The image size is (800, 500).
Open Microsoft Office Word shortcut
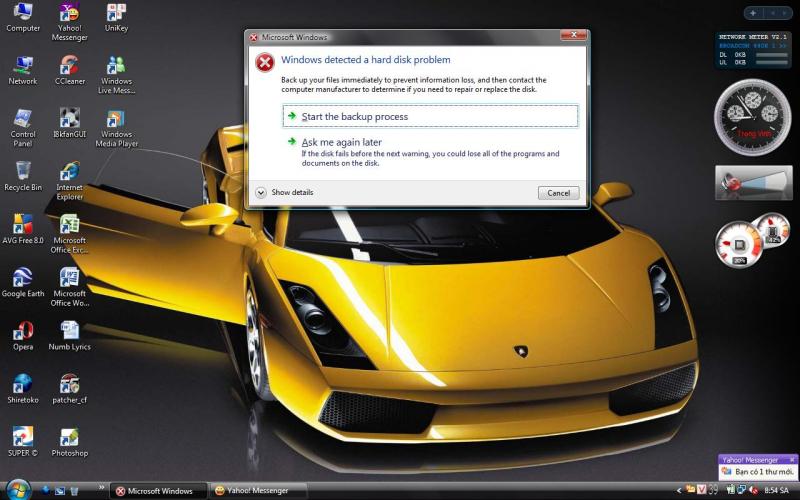point(70,277)
